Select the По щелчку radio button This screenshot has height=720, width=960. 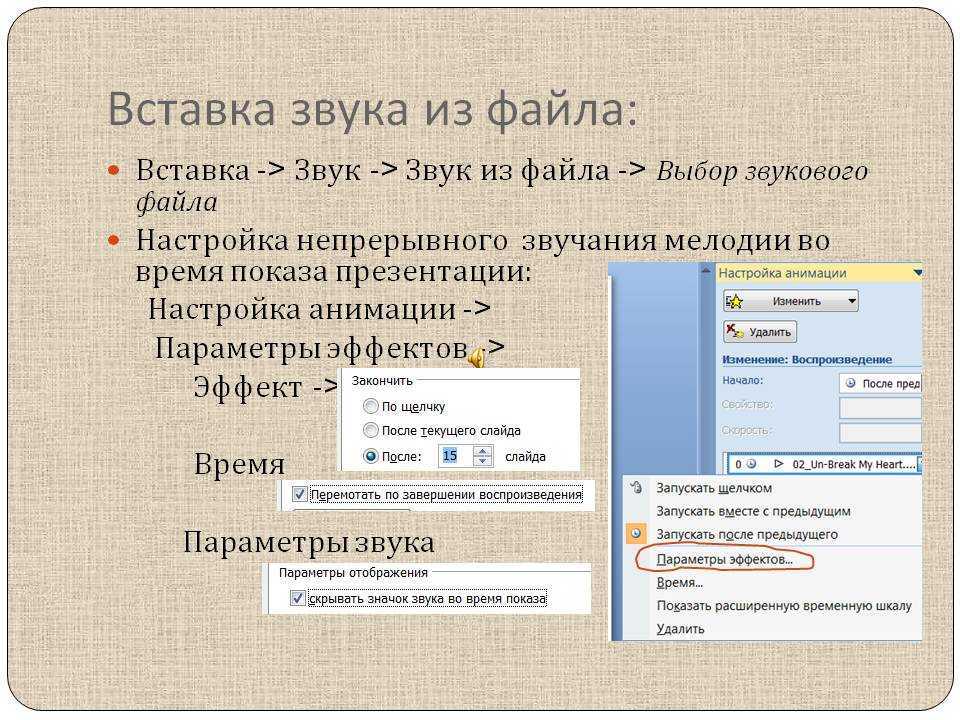coord(370,406)
